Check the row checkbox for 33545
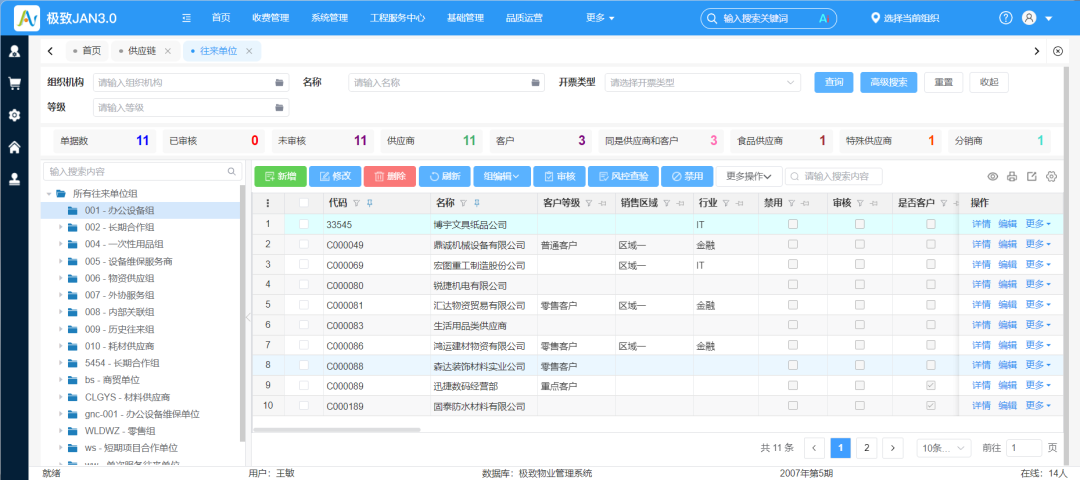1080x480 pixels. (304, 224)
